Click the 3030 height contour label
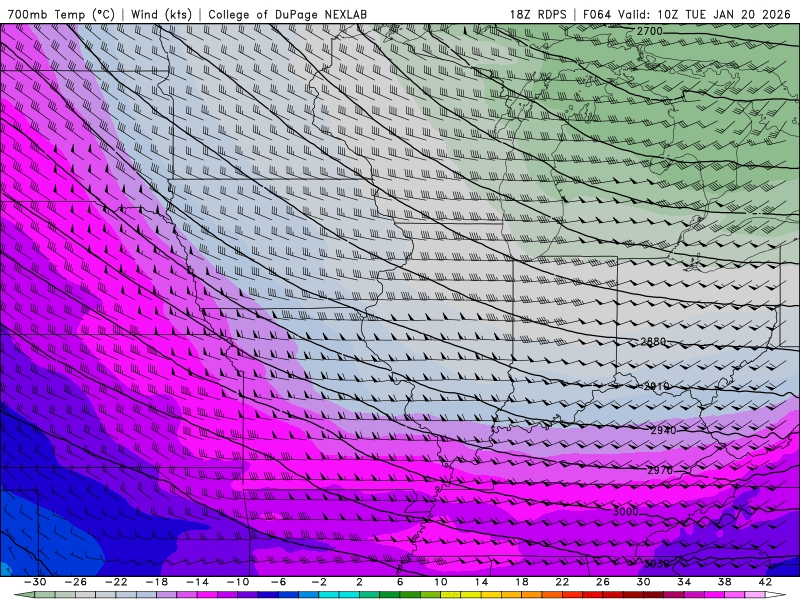The width and height of the screenshot is (800, 600). tap(657, 564)
